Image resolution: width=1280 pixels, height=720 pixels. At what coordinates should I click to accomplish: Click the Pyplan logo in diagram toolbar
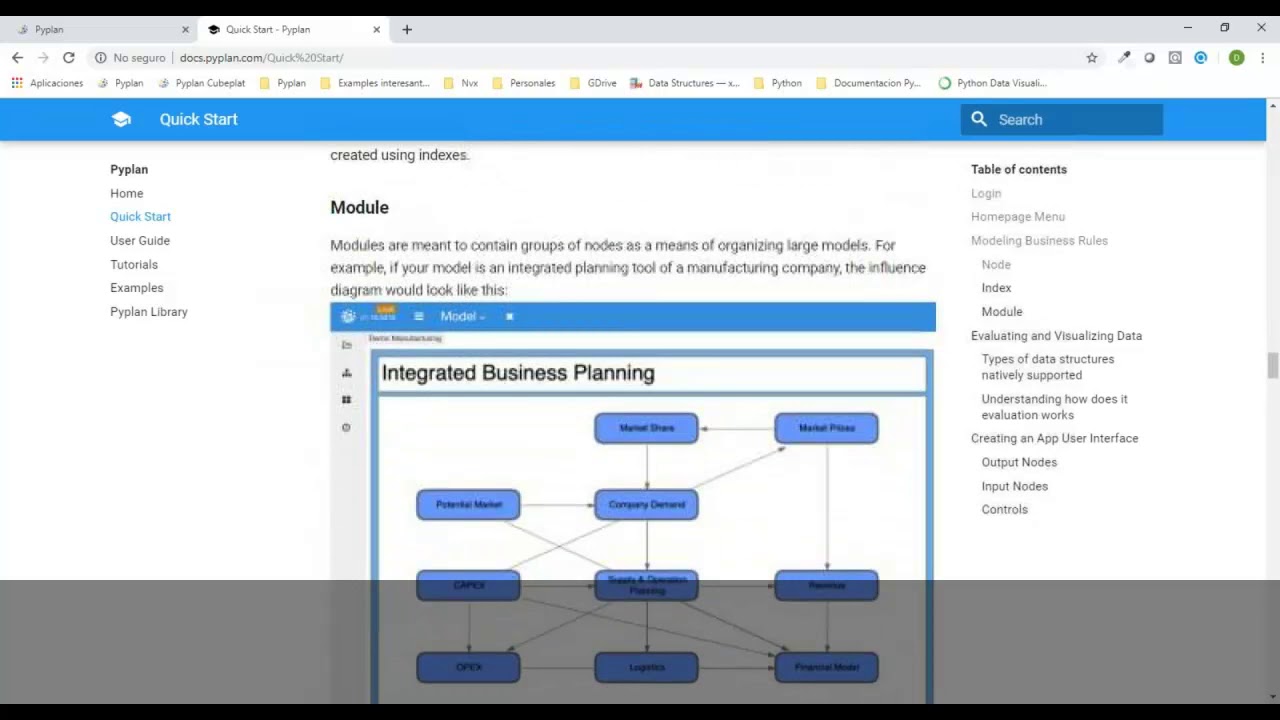click(x=348, y=316)
